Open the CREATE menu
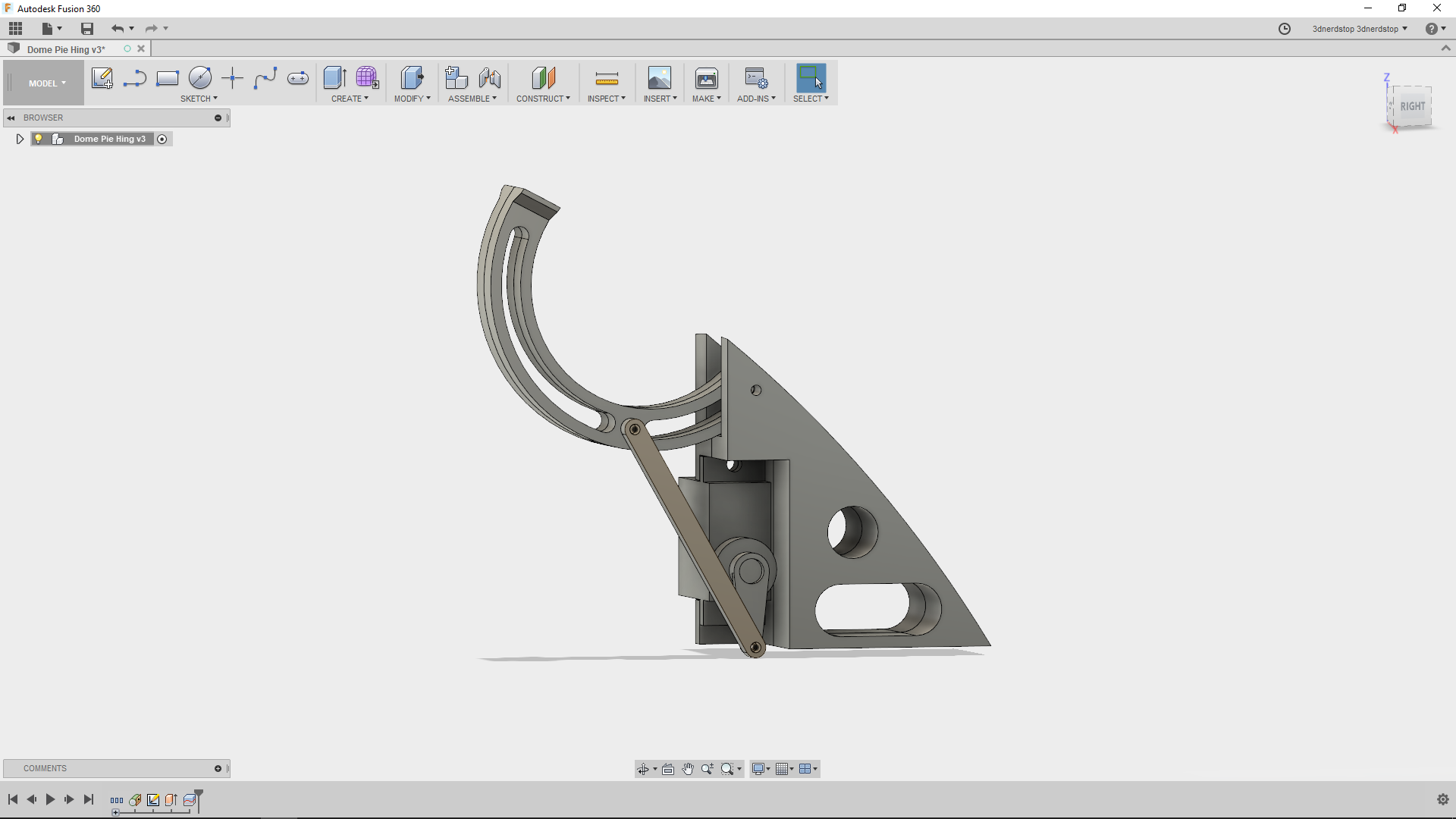 (350, 99)
